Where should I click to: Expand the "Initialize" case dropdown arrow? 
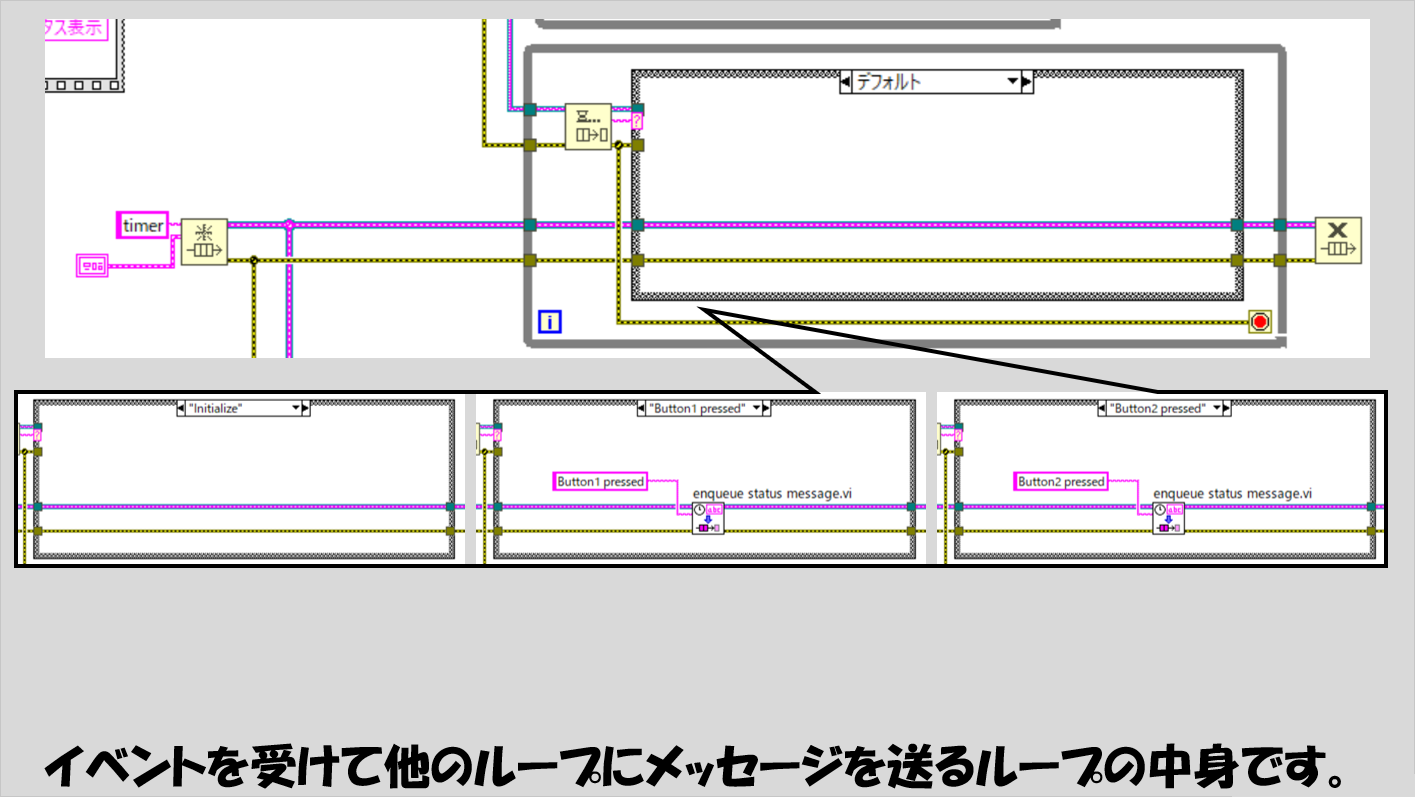(295, 409)
